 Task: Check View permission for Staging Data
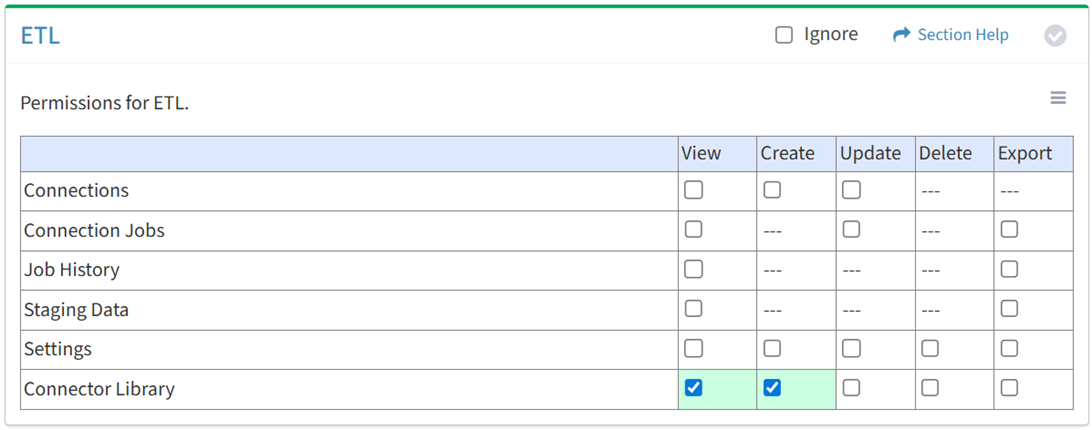click(x=693, y=309)
